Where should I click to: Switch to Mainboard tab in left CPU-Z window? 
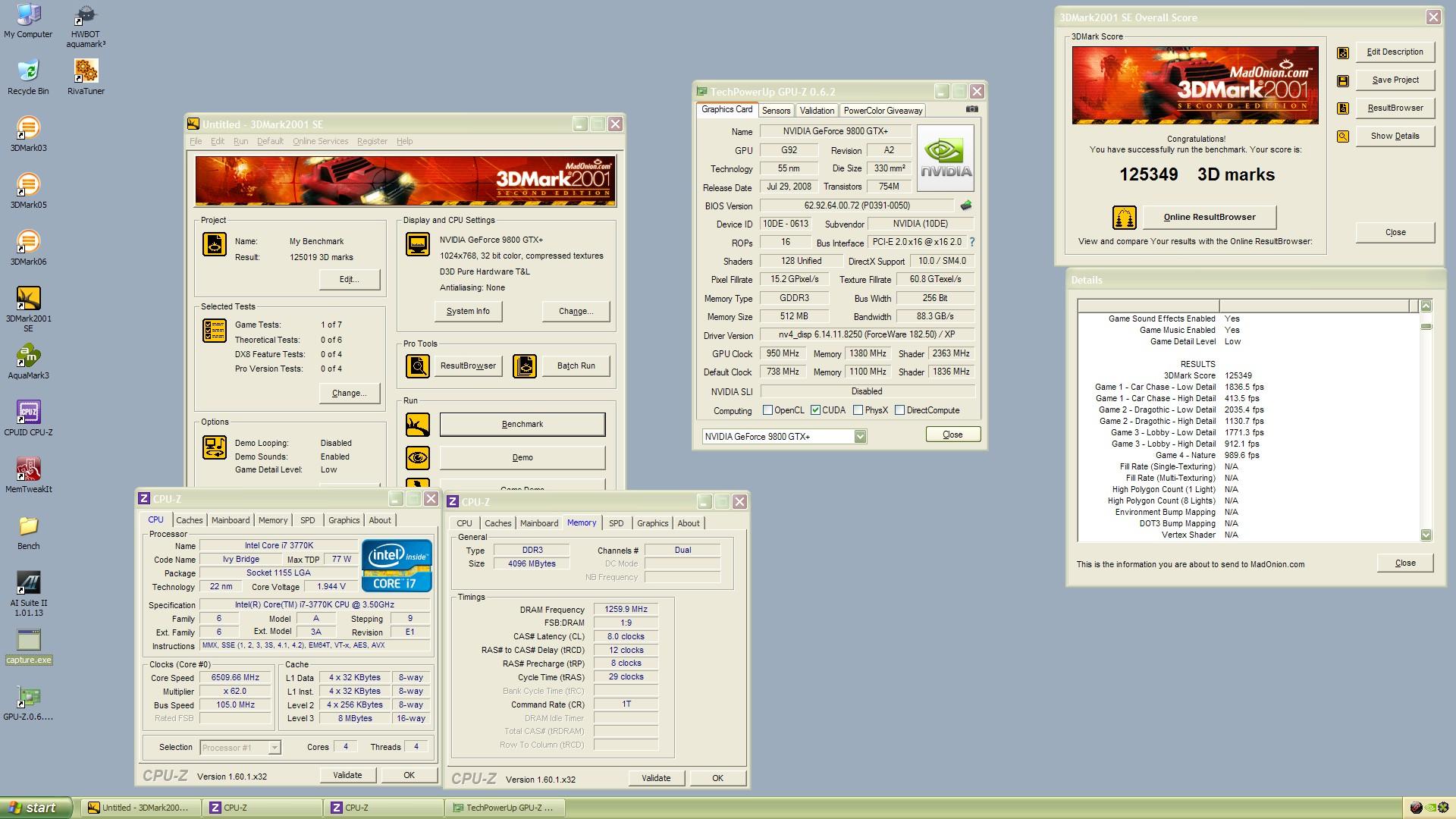click(231, 520)
